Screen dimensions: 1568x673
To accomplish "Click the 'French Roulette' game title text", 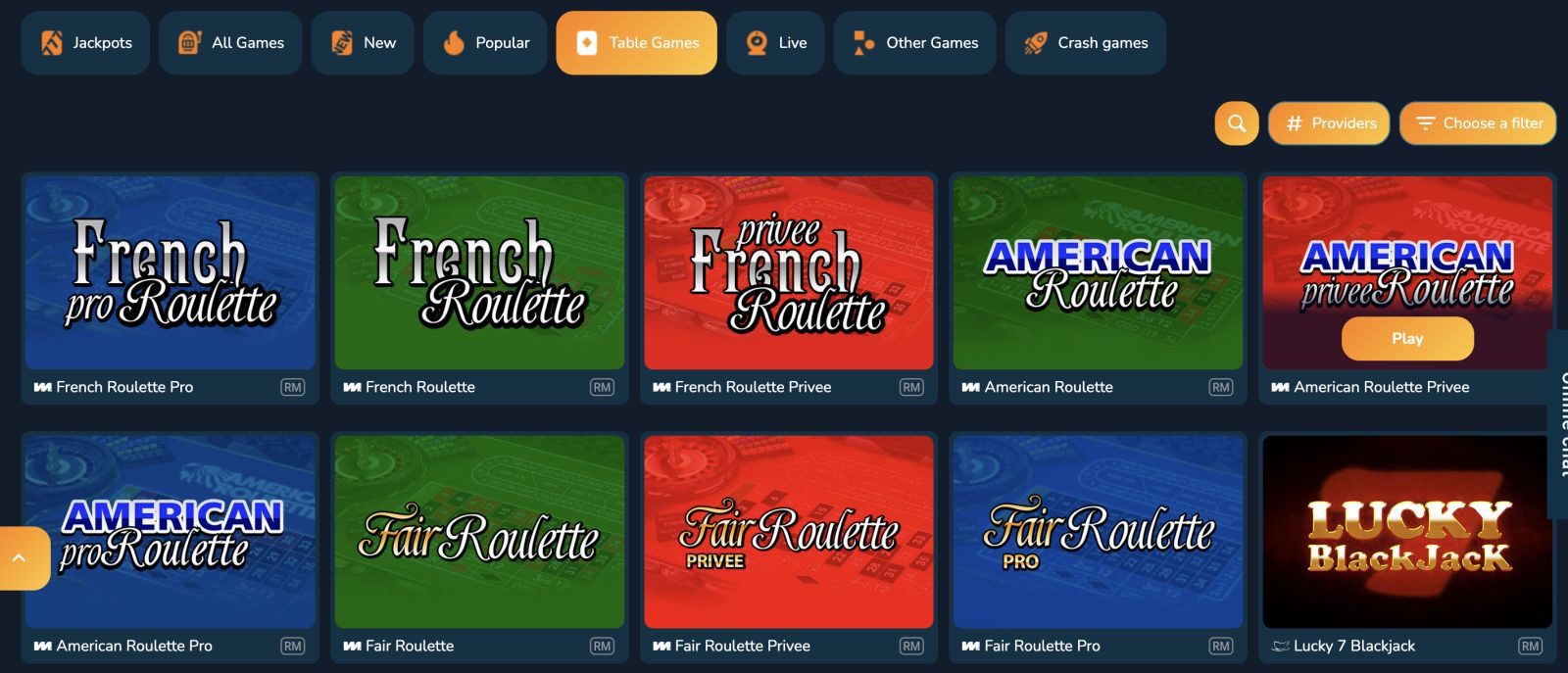I will point(420,388).
